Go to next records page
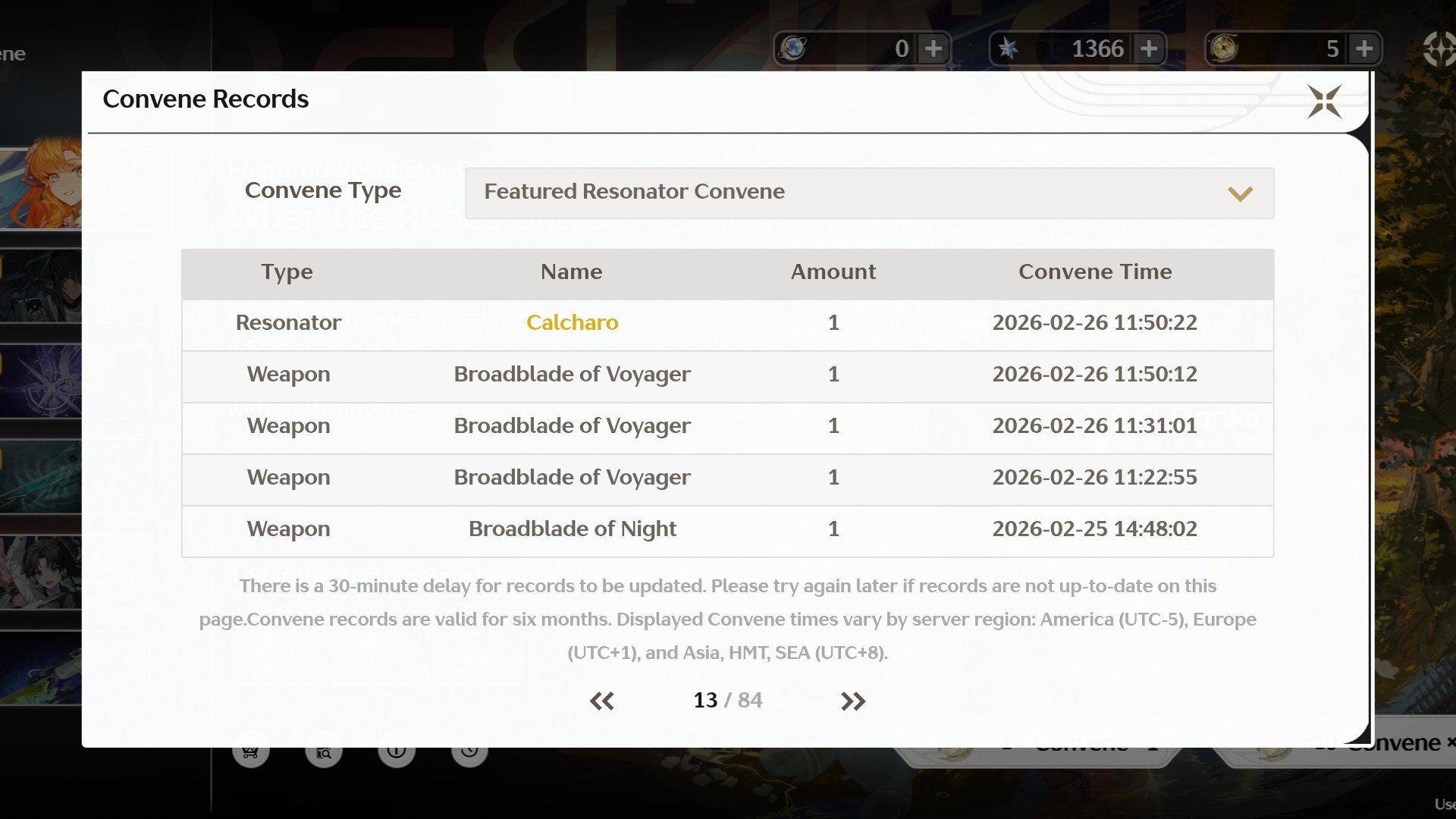Screen dimensions: 1456x819 pos(853,701)
